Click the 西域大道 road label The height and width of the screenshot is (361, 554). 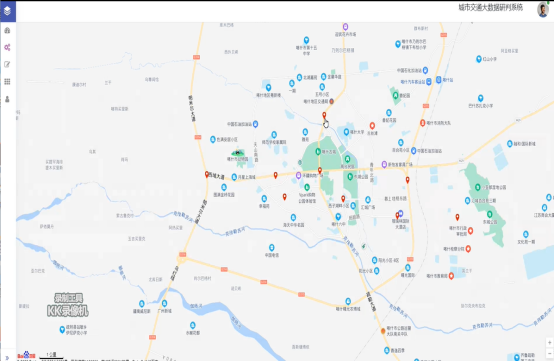[217, 176]
